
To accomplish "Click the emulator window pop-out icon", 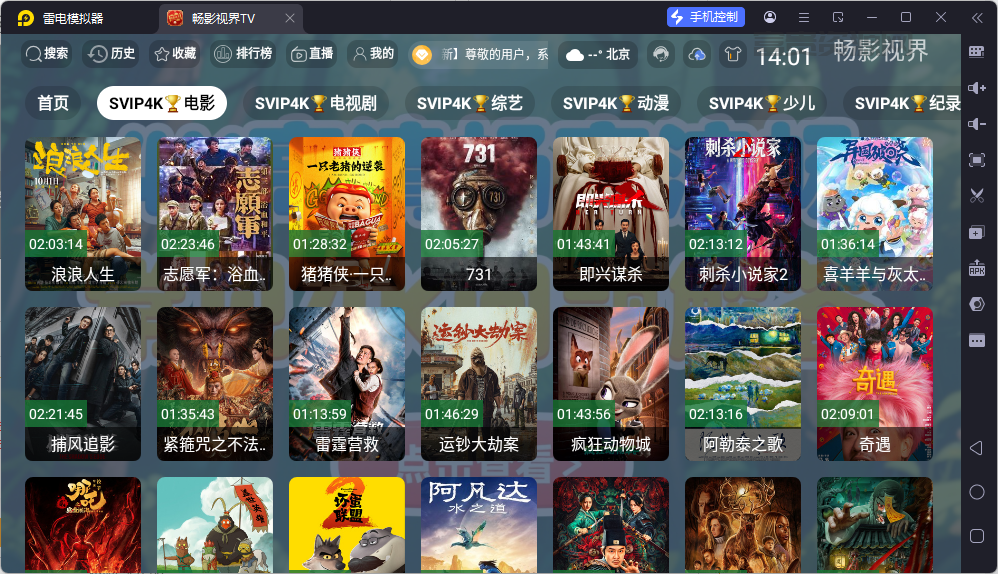I will point(838,18).
